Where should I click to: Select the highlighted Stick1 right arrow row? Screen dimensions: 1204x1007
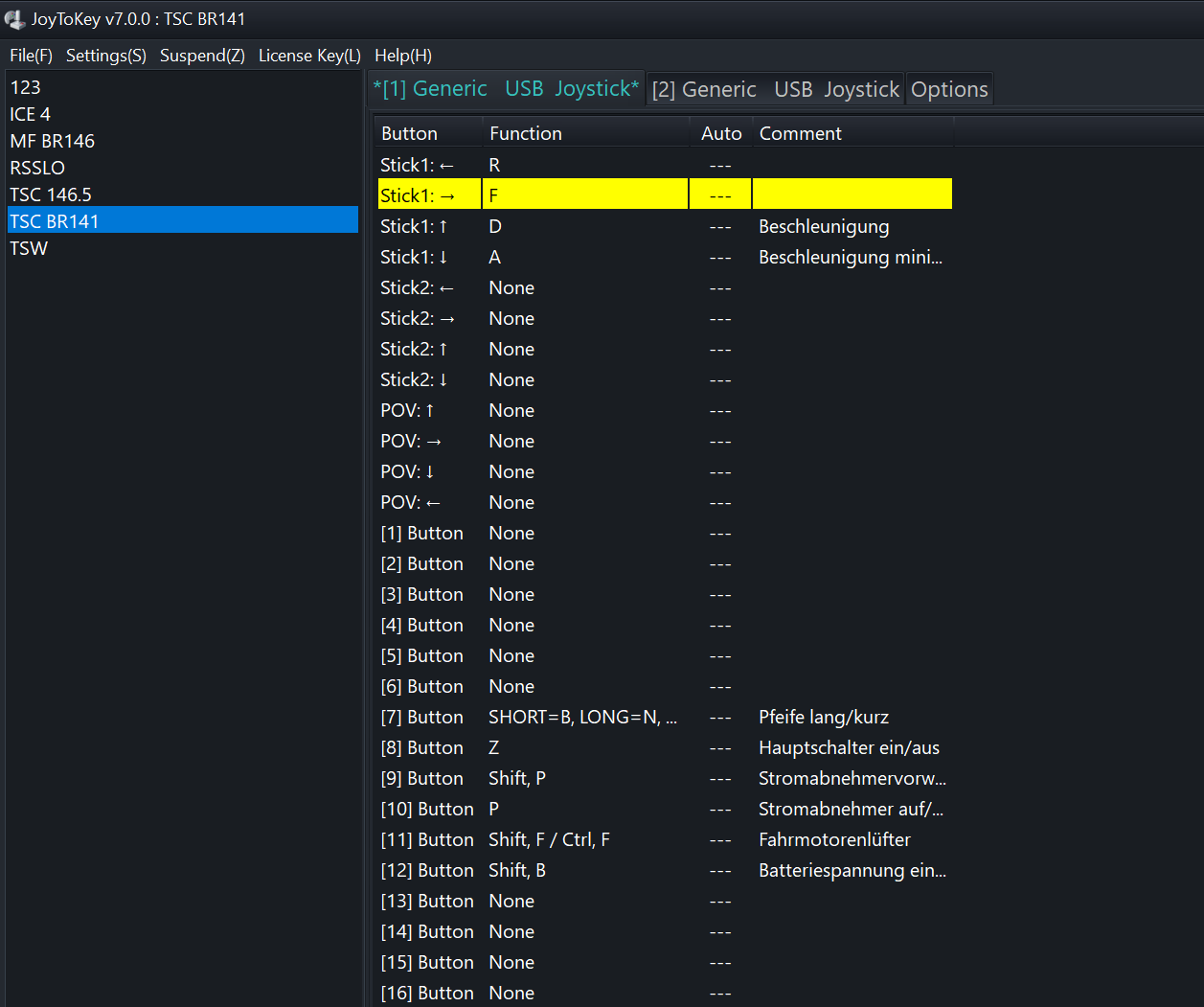tap(665, 195)
